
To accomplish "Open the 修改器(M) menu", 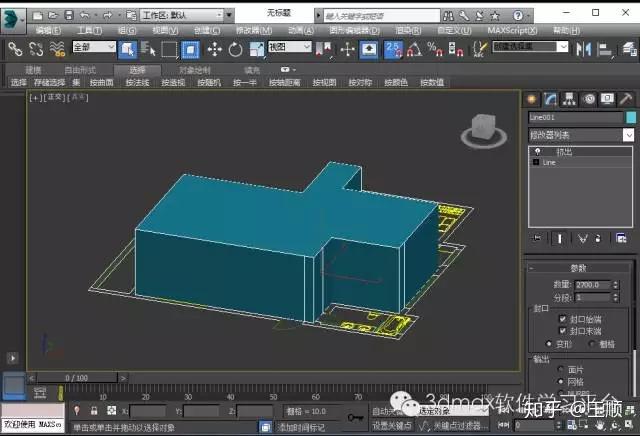I will [x=254, y=31].
